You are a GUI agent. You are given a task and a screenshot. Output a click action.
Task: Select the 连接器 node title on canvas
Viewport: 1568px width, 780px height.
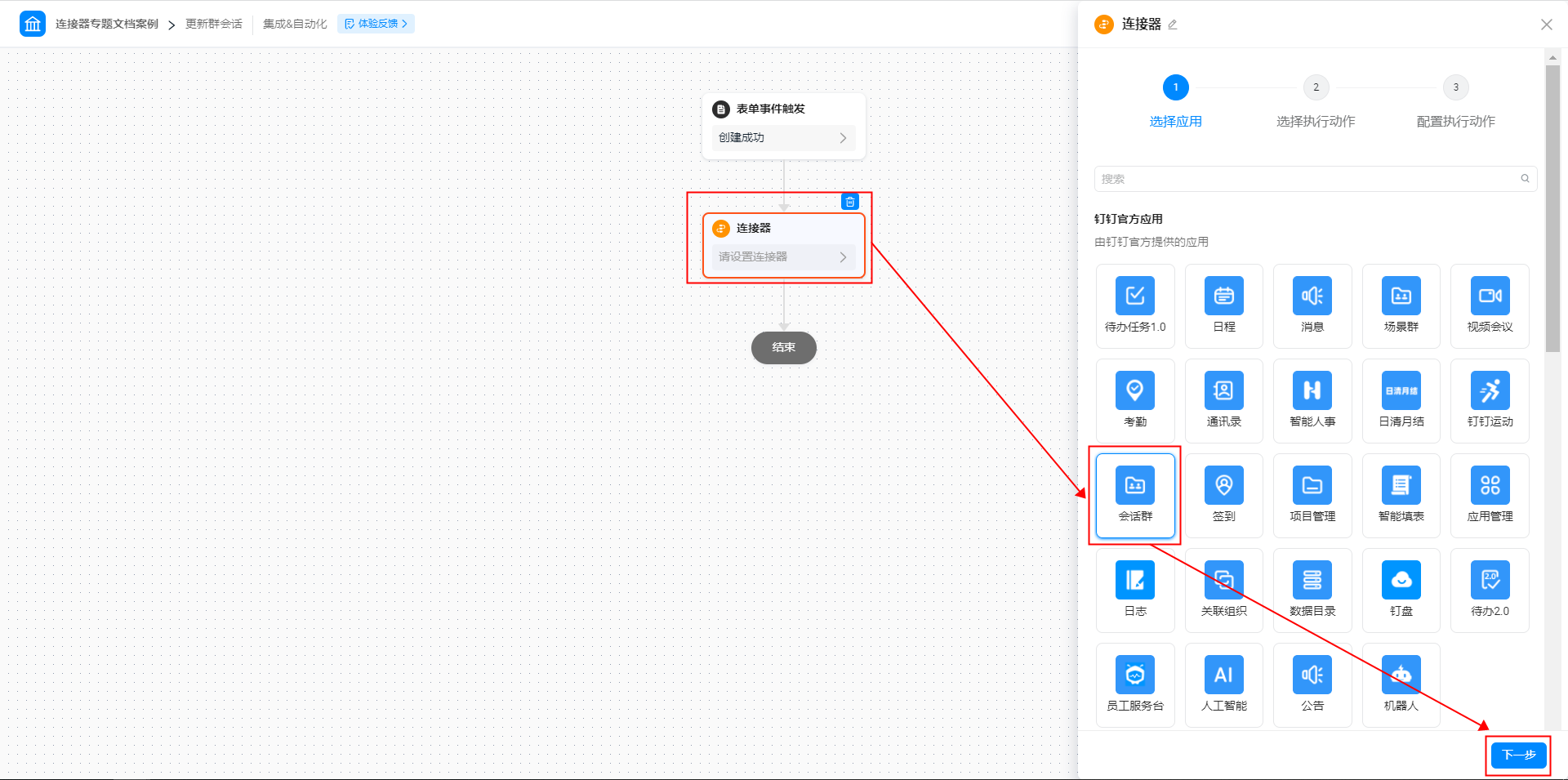(754, 228)
